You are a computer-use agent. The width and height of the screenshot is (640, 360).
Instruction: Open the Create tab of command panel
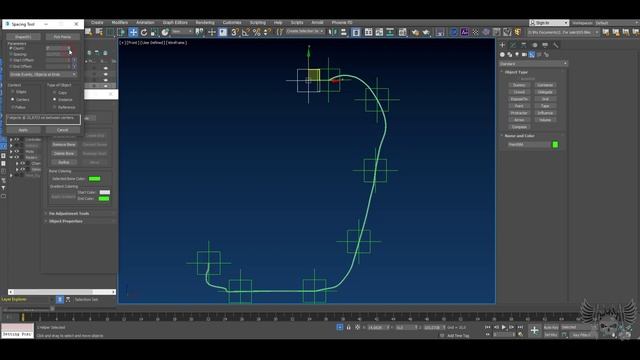(x=502, y=45)
